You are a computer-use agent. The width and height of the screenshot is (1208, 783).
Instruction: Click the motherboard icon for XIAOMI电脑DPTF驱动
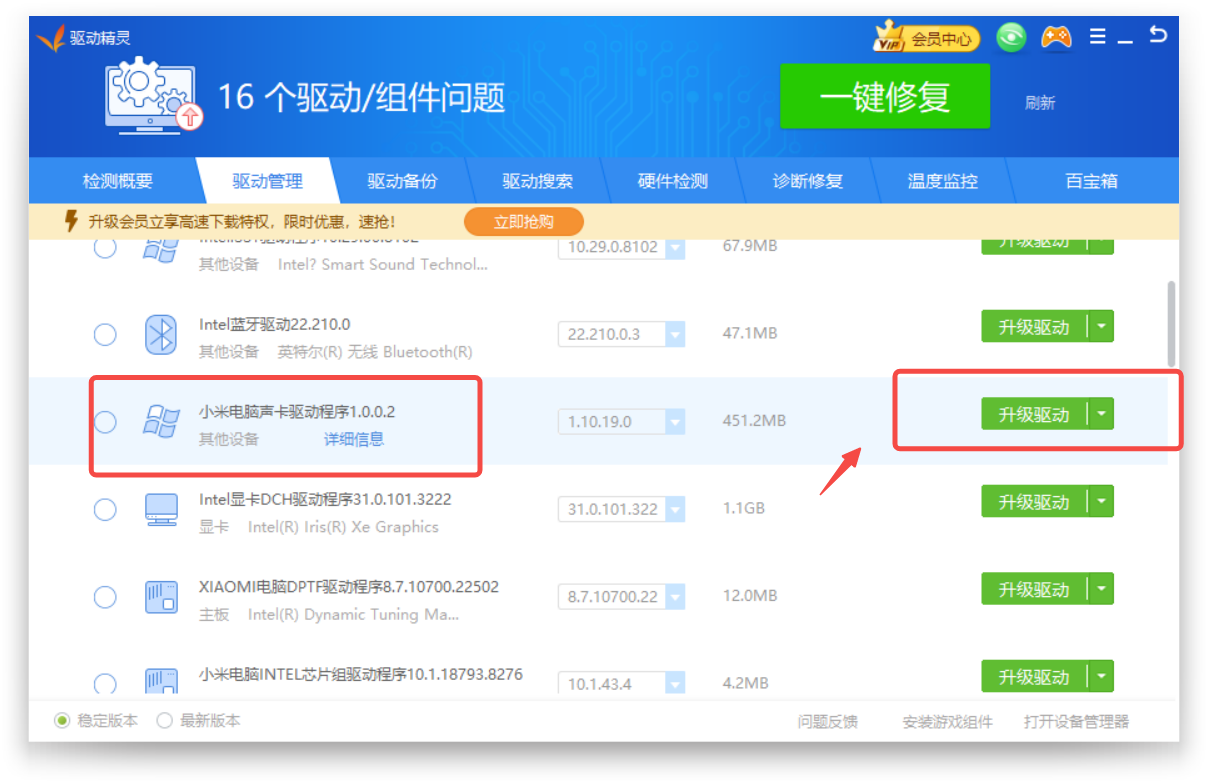point(161,597)
